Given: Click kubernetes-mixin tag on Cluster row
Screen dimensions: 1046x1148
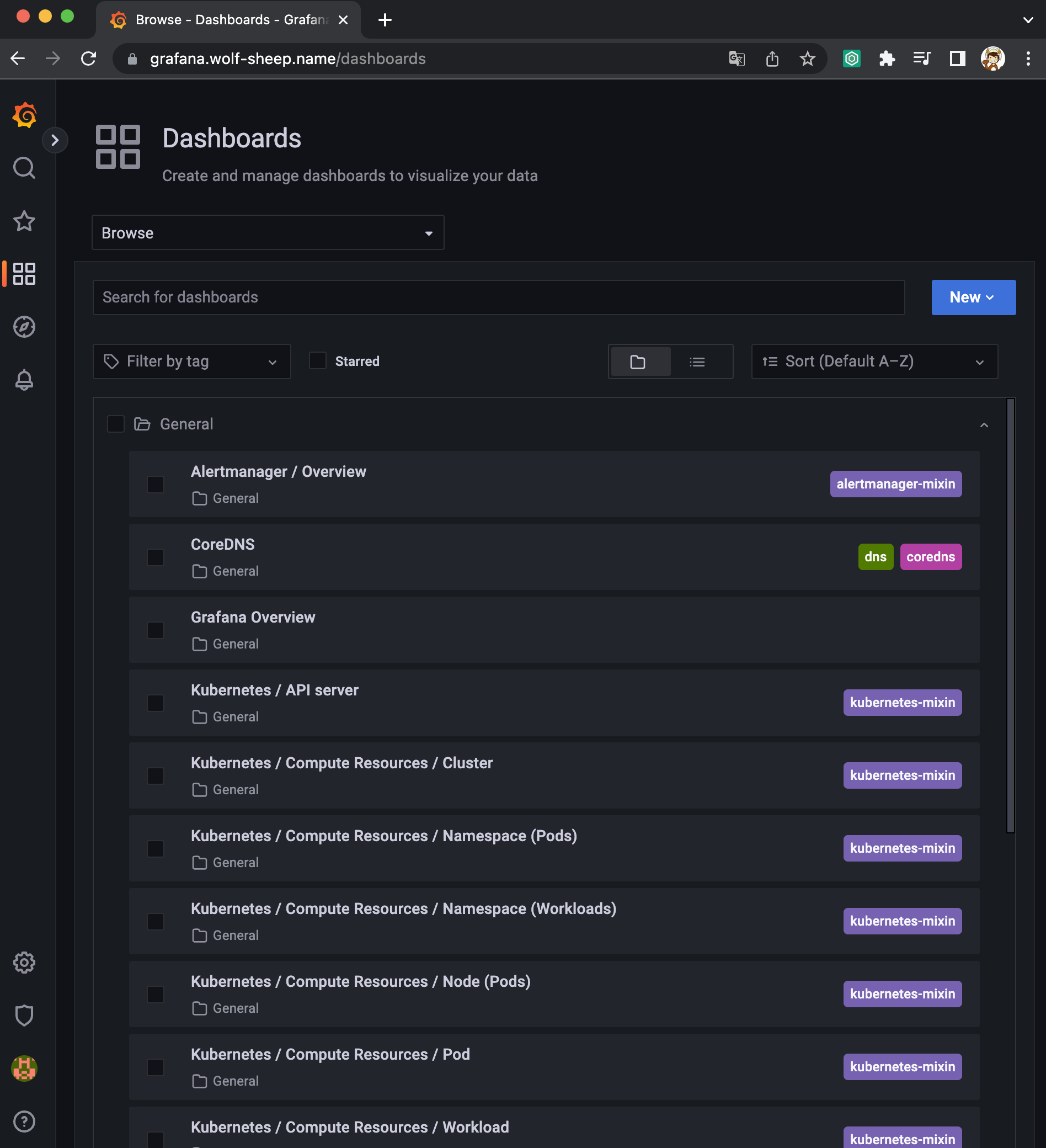Looking at the screenshot, I should pyautogui.click(x=902, y=776).
